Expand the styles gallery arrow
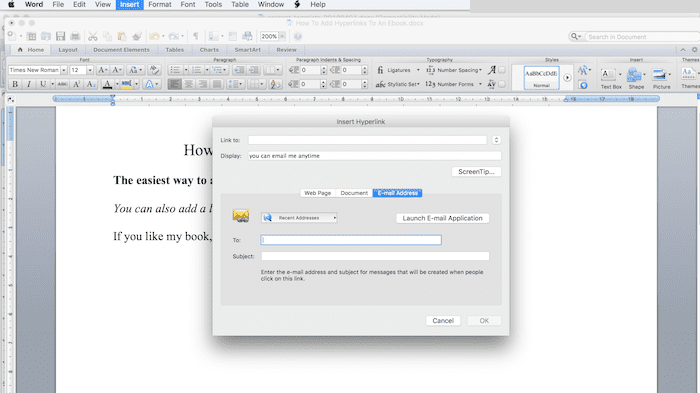This screenshot has width=700, height=393. pyautogui.click(x=567, y=78)
